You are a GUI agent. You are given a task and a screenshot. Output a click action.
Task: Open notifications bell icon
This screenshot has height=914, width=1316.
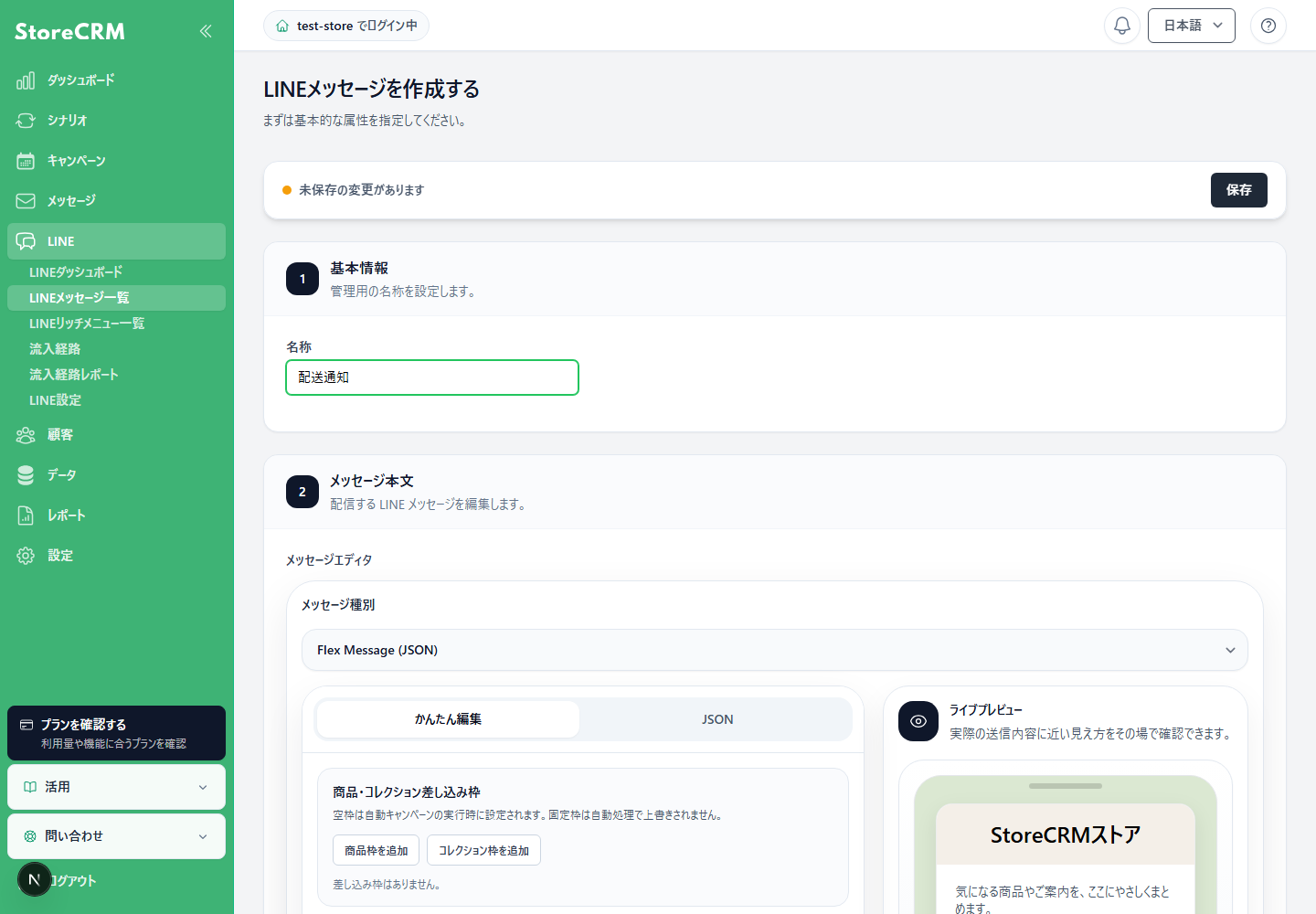pos(1122,26)
